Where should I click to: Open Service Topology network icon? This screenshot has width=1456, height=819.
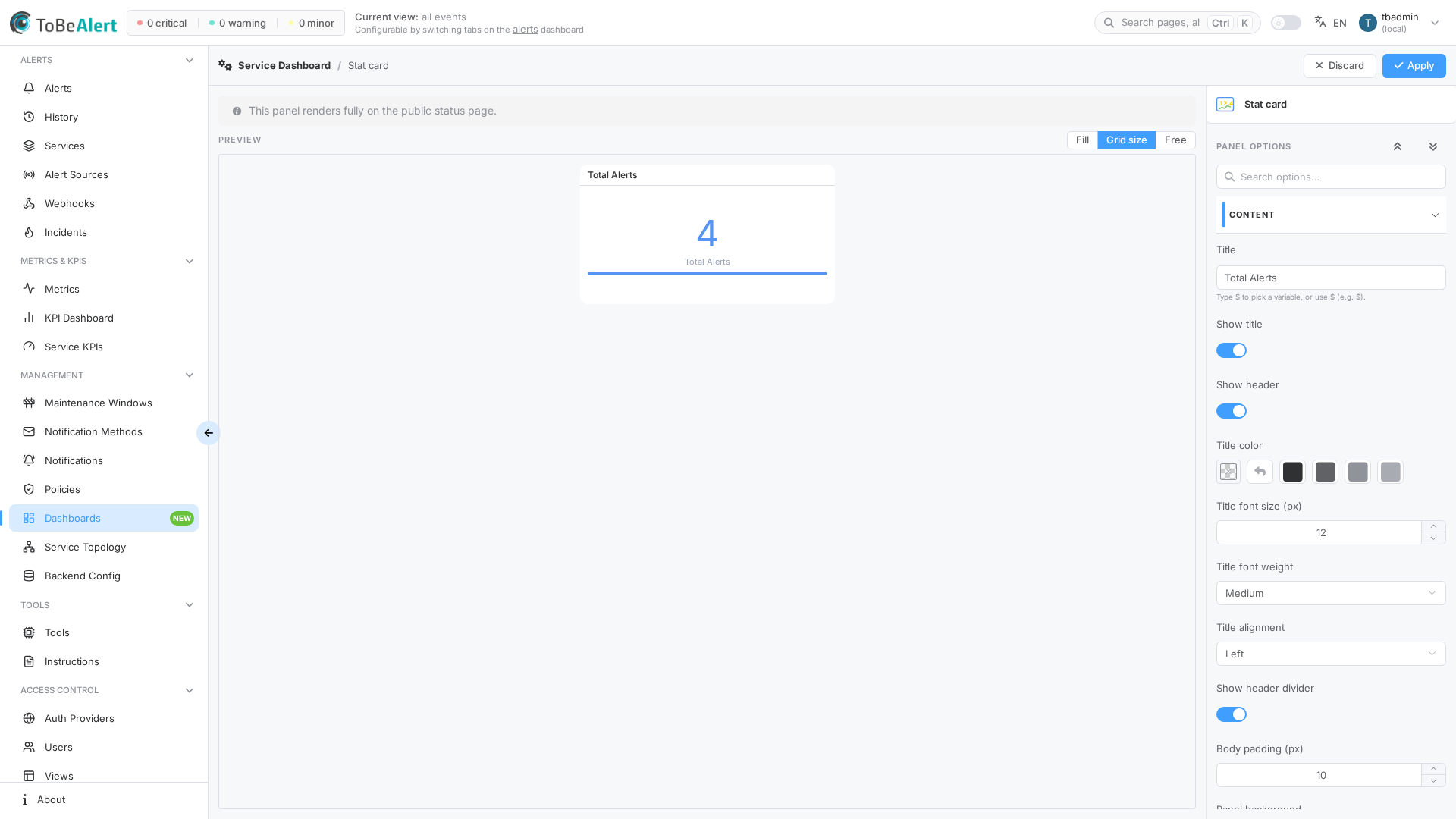pyautogui.click(x=29, y=547)
